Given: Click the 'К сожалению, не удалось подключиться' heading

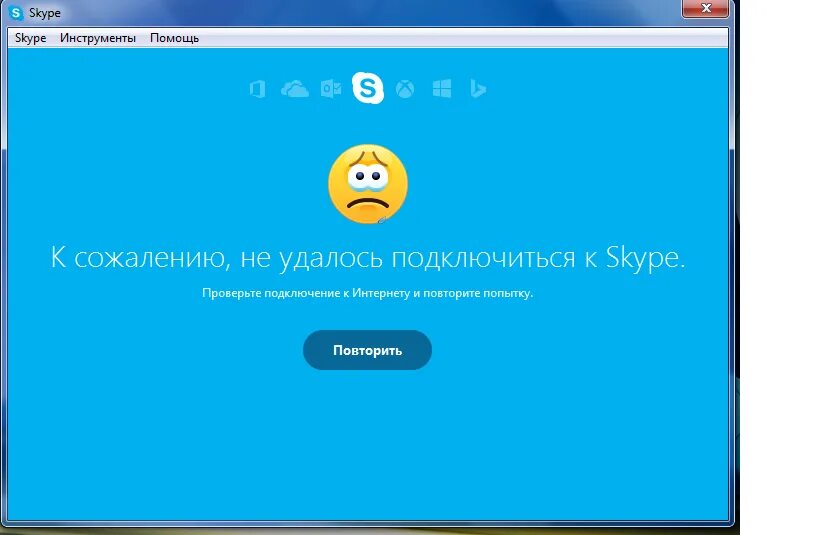Looking at the screenshot, I should point(368,258).
